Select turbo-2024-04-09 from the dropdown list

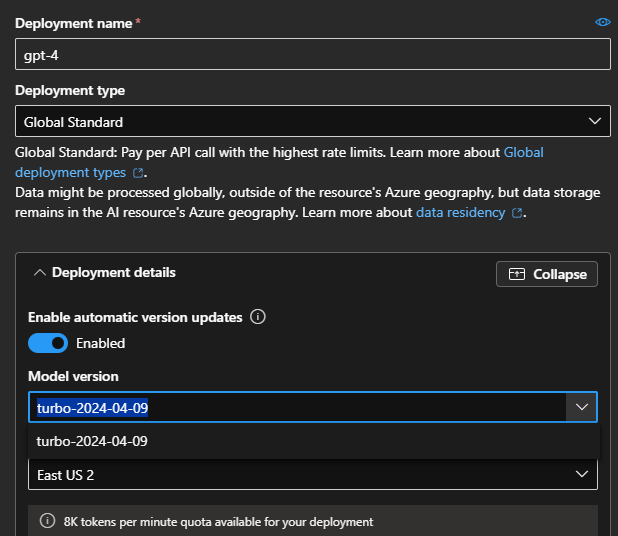point(92,441)
